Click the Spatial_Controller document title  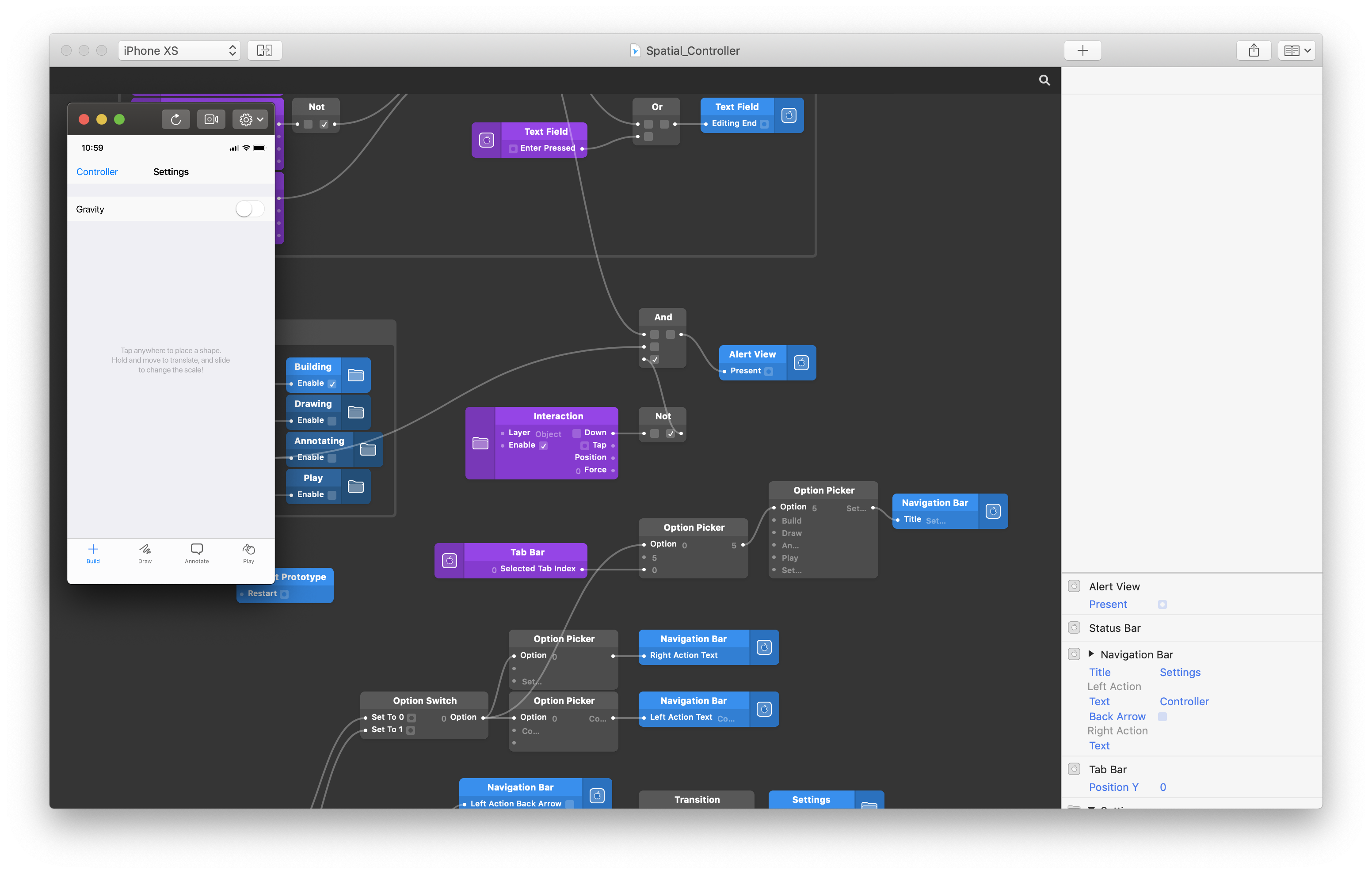(692, 51)
